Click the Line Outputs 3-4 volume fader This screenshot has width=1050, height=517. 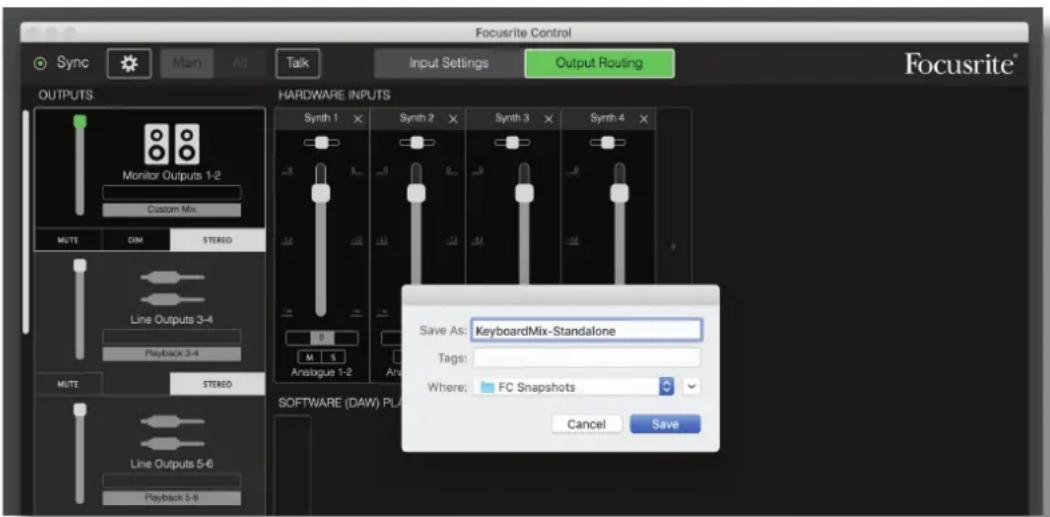80,309
